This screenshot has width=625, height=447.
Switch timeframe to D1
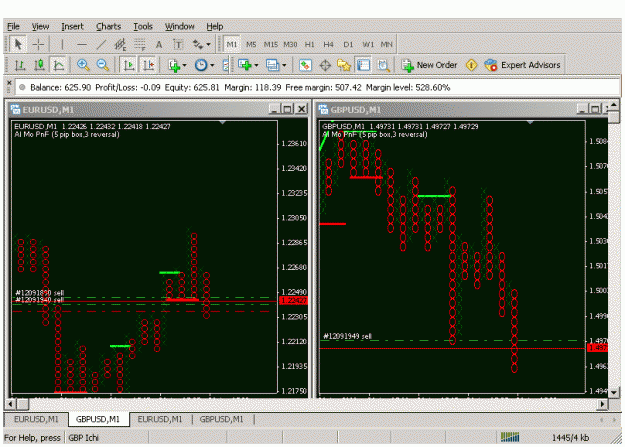(x=348, y=44)
